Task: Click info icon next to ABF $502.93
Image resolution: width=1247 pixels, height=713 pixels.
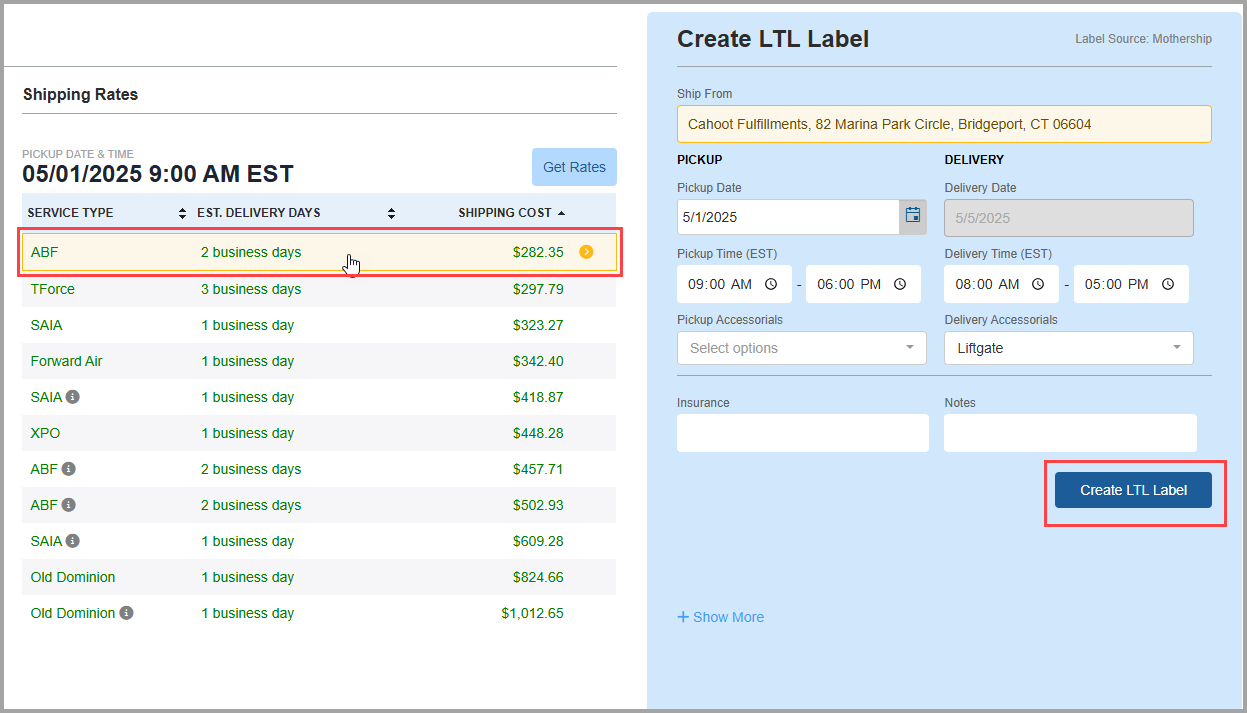Action: (68, 505)
